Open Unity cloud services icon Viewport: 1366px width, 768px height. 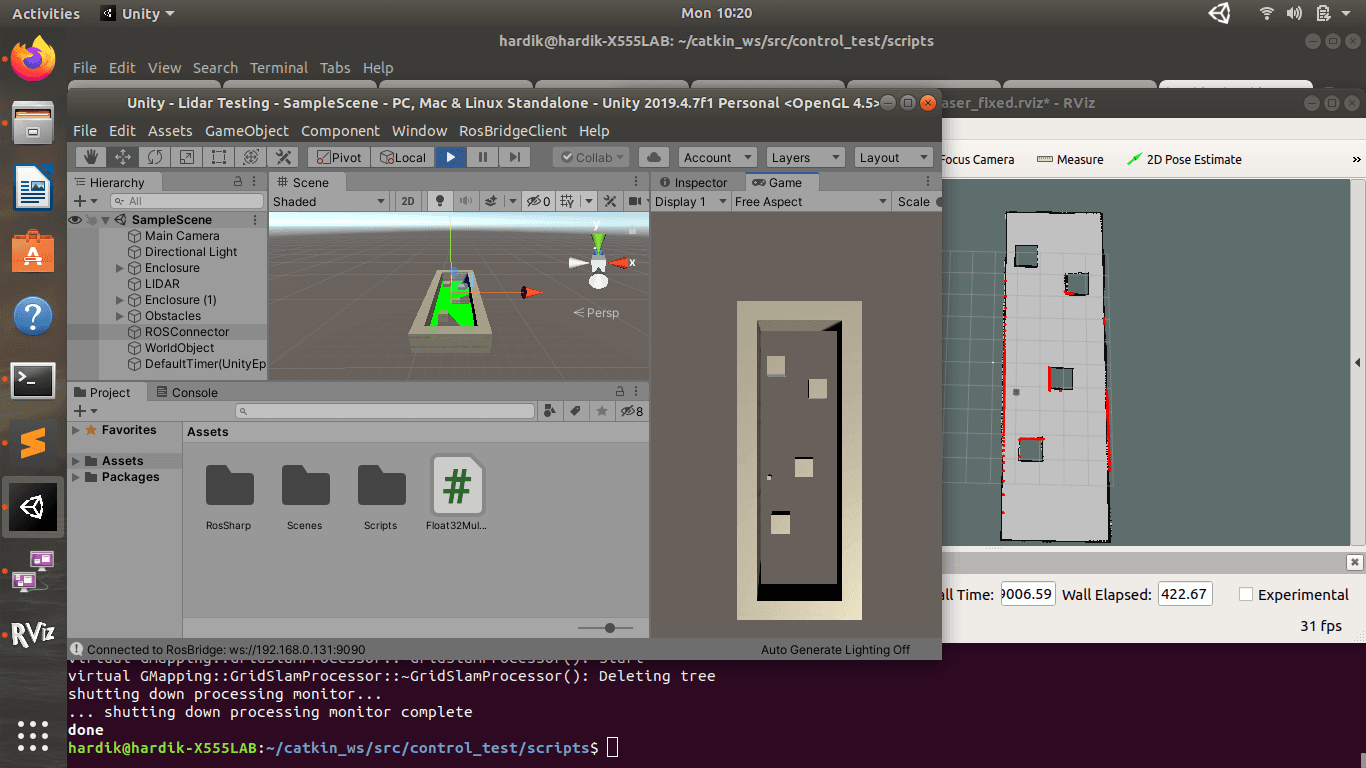coord(654,157)
